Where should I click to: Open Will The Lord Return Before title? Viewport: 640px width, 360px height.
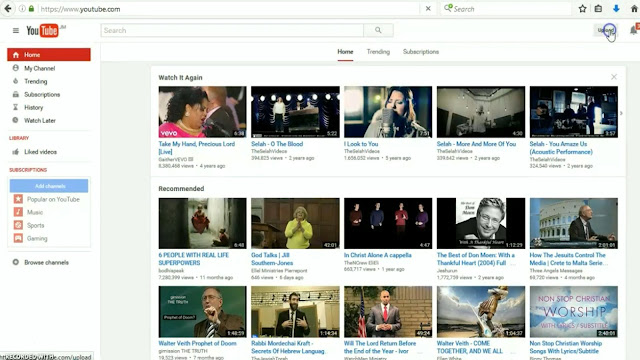(380, 347)
